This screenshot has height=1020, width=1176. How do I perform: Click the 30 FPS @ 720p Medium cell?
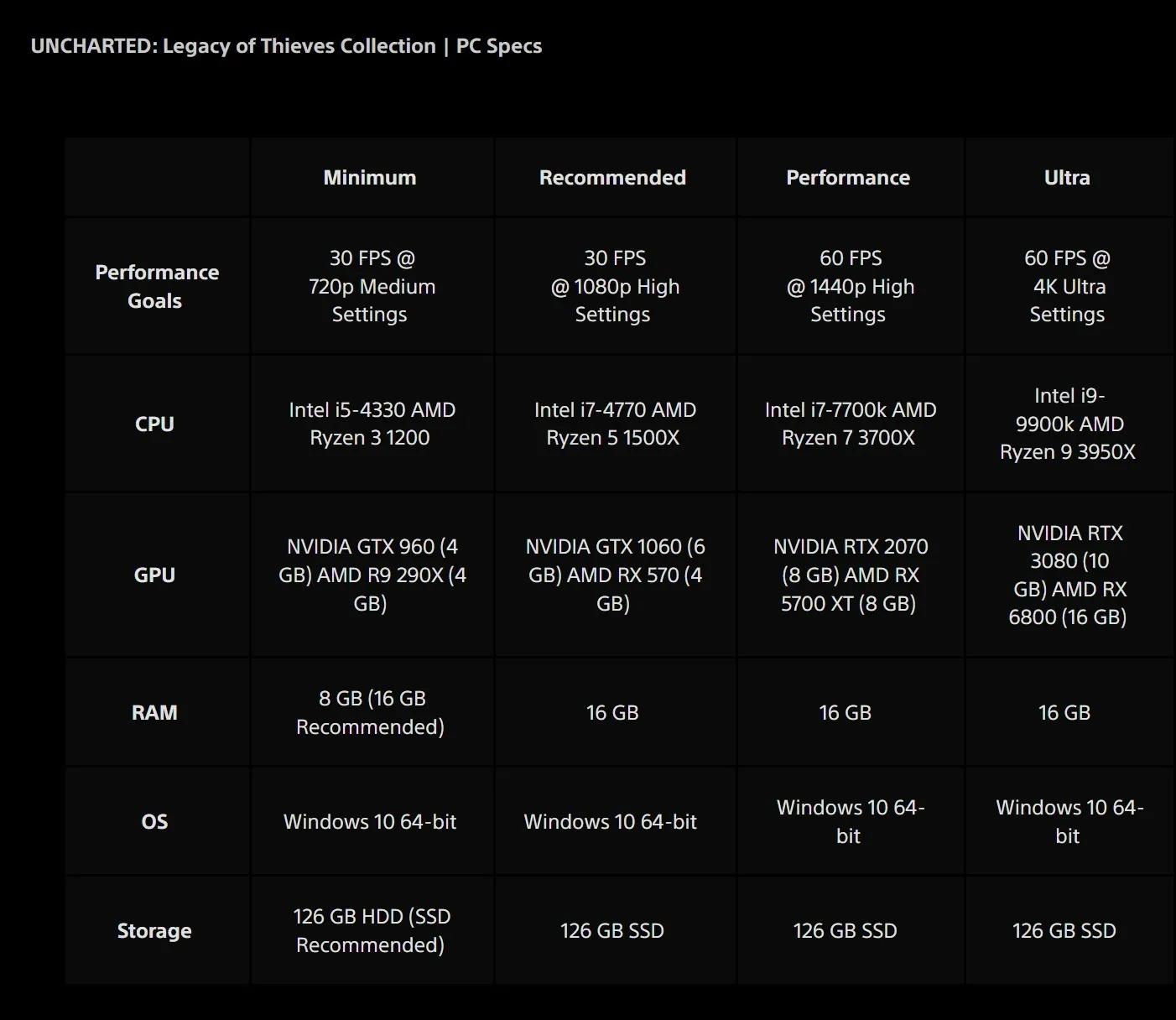(x=371, y=286)
